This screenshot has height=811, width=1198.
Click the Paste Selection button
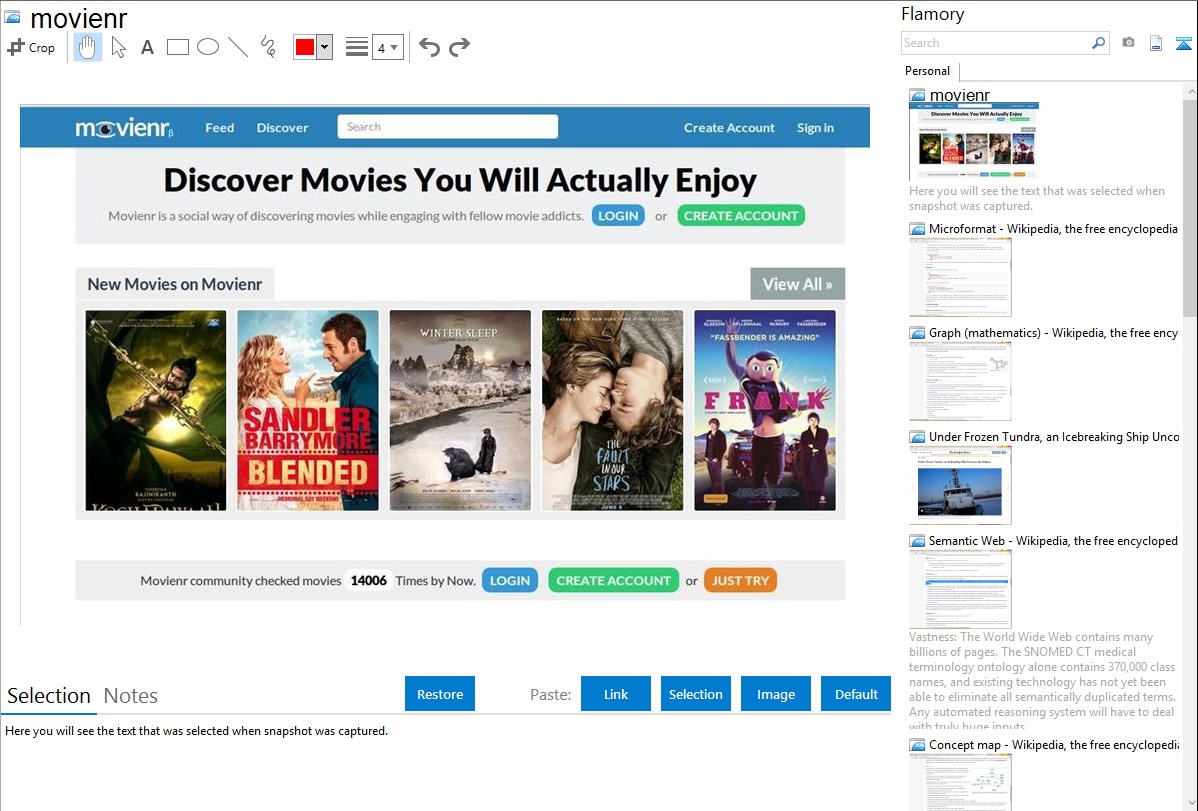696,694
